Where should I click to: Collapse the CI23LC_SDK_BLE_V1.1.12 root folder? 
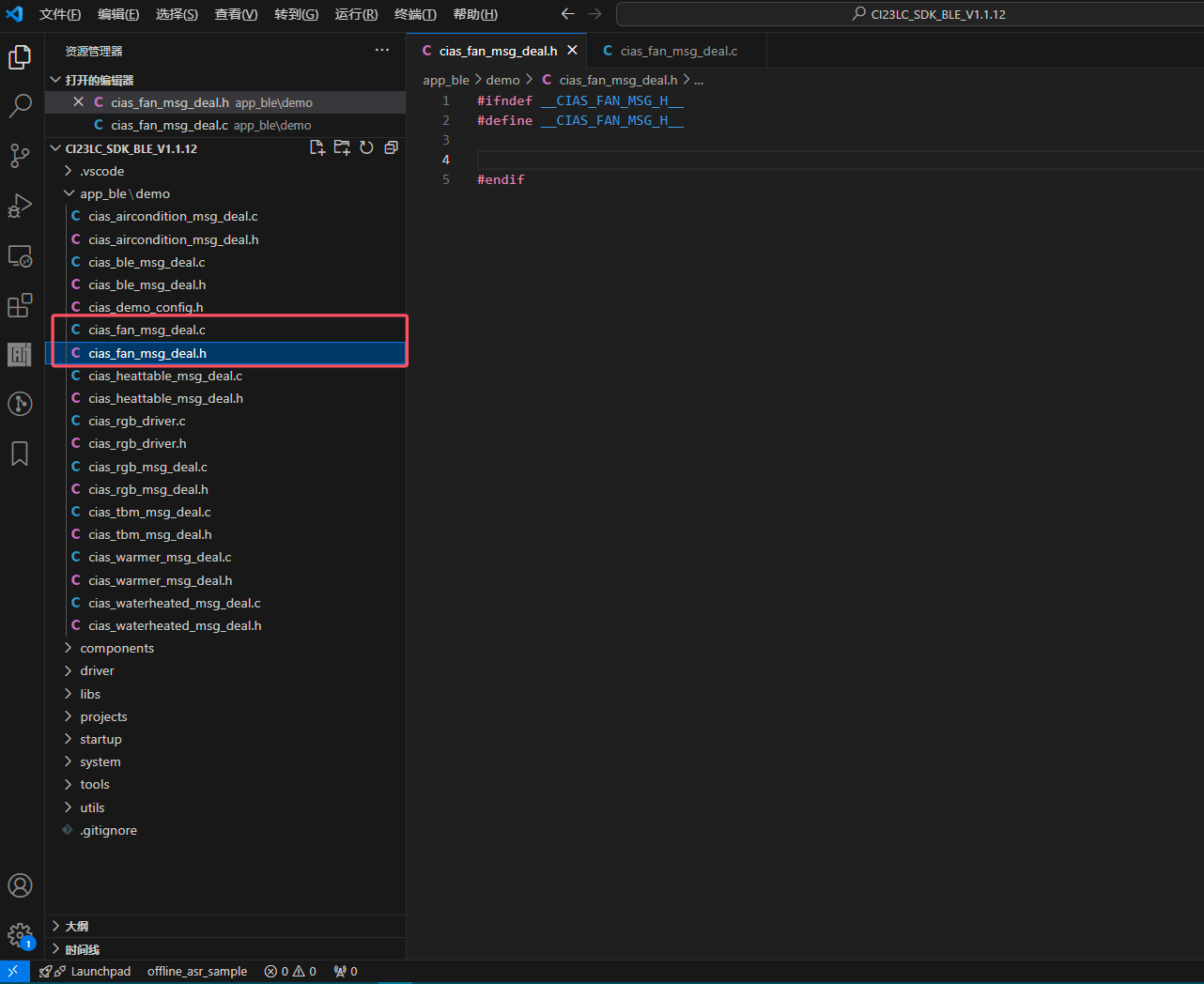[x=56, y=148]
